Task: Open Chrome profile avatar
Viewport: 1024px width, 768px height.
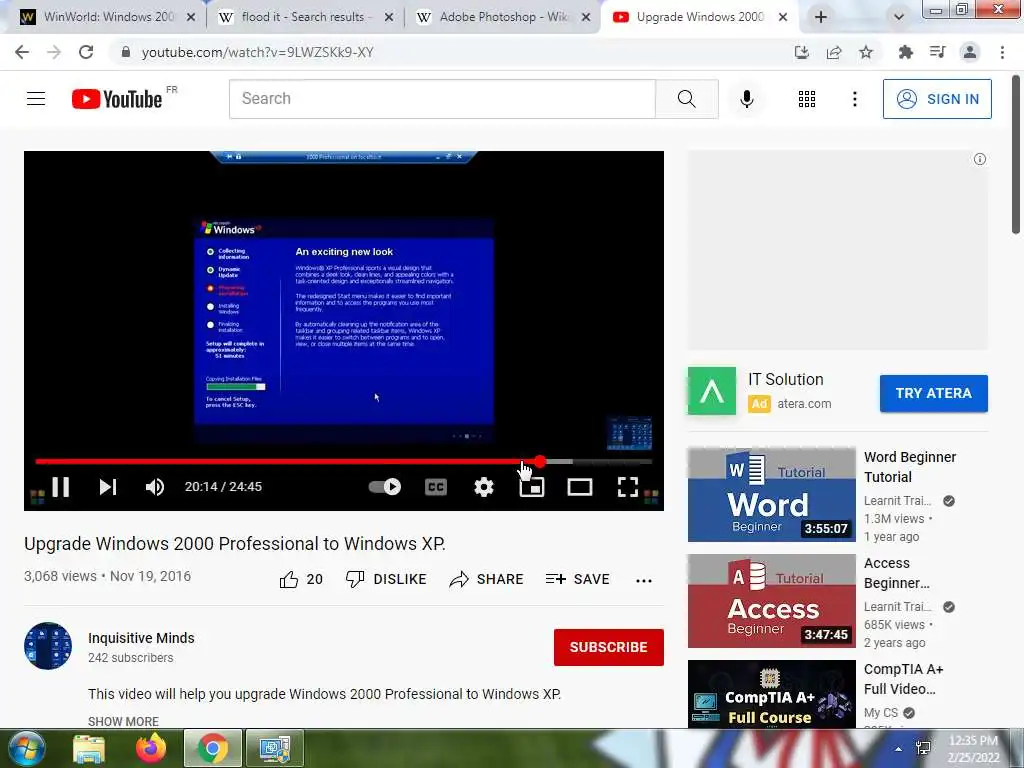Action: (x=970, y=52)
